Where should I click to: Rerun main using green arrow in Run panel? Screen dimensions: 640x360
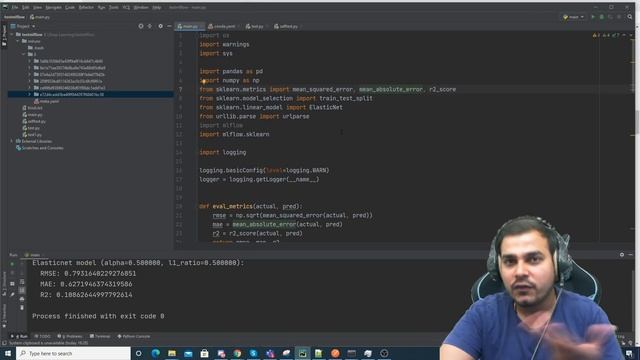pyautogui.click(x=12, y=264)
